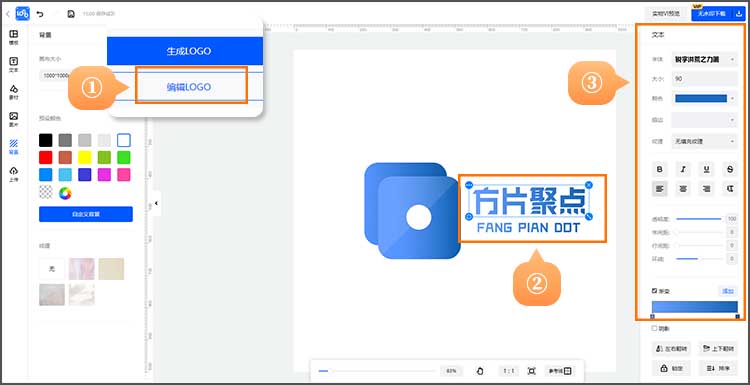Viewport: 750px width, 385px height.
Task: Click the save file icon
Action: click(71, 14)
